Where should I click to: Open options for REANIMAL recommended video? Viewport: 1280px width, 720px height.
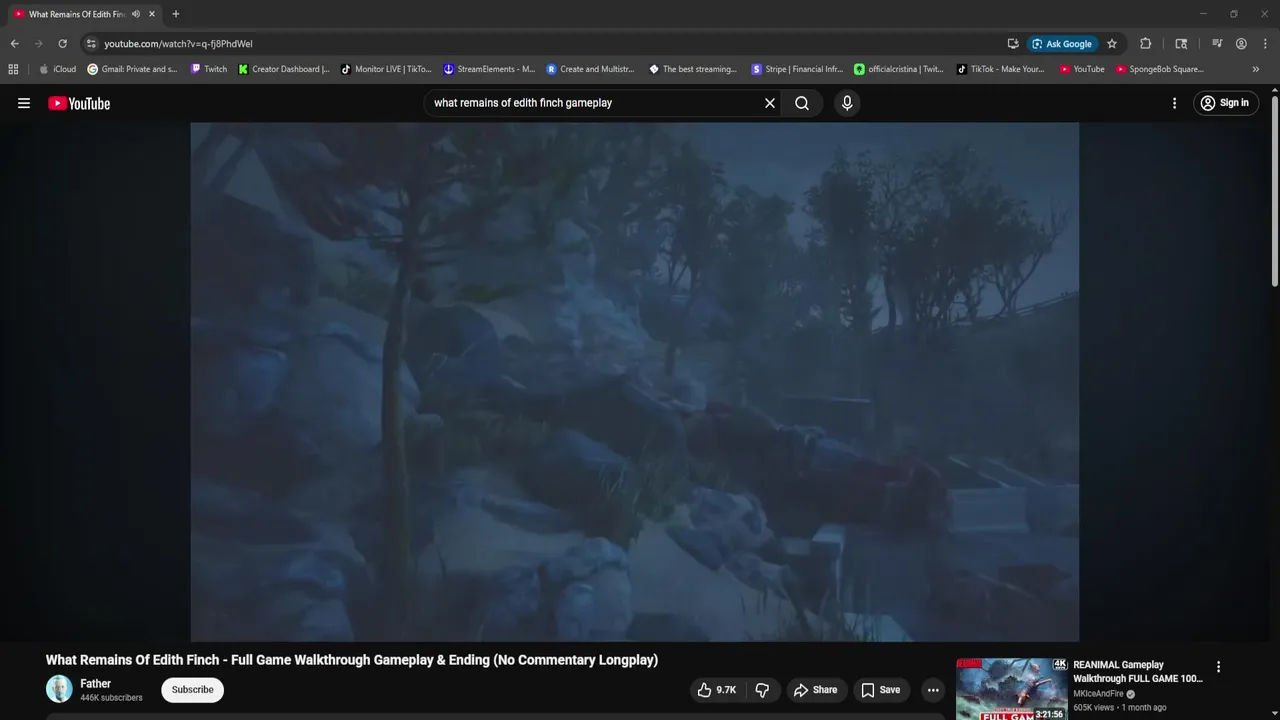pos(1218,667)
